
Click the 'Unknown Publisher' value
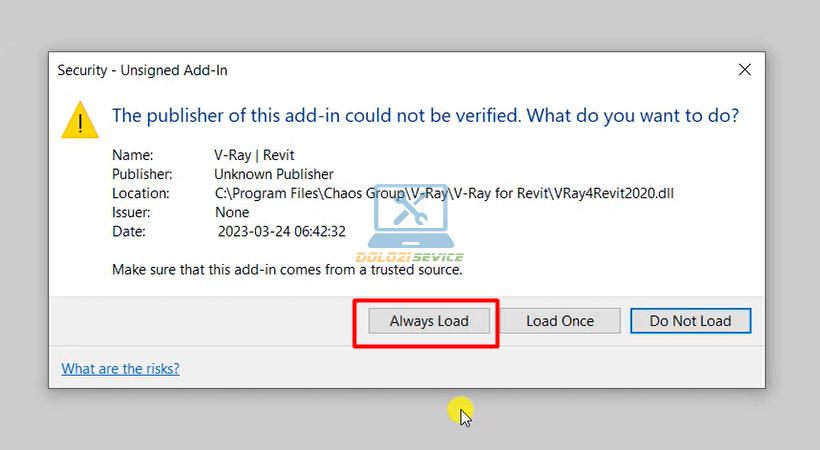274,174
